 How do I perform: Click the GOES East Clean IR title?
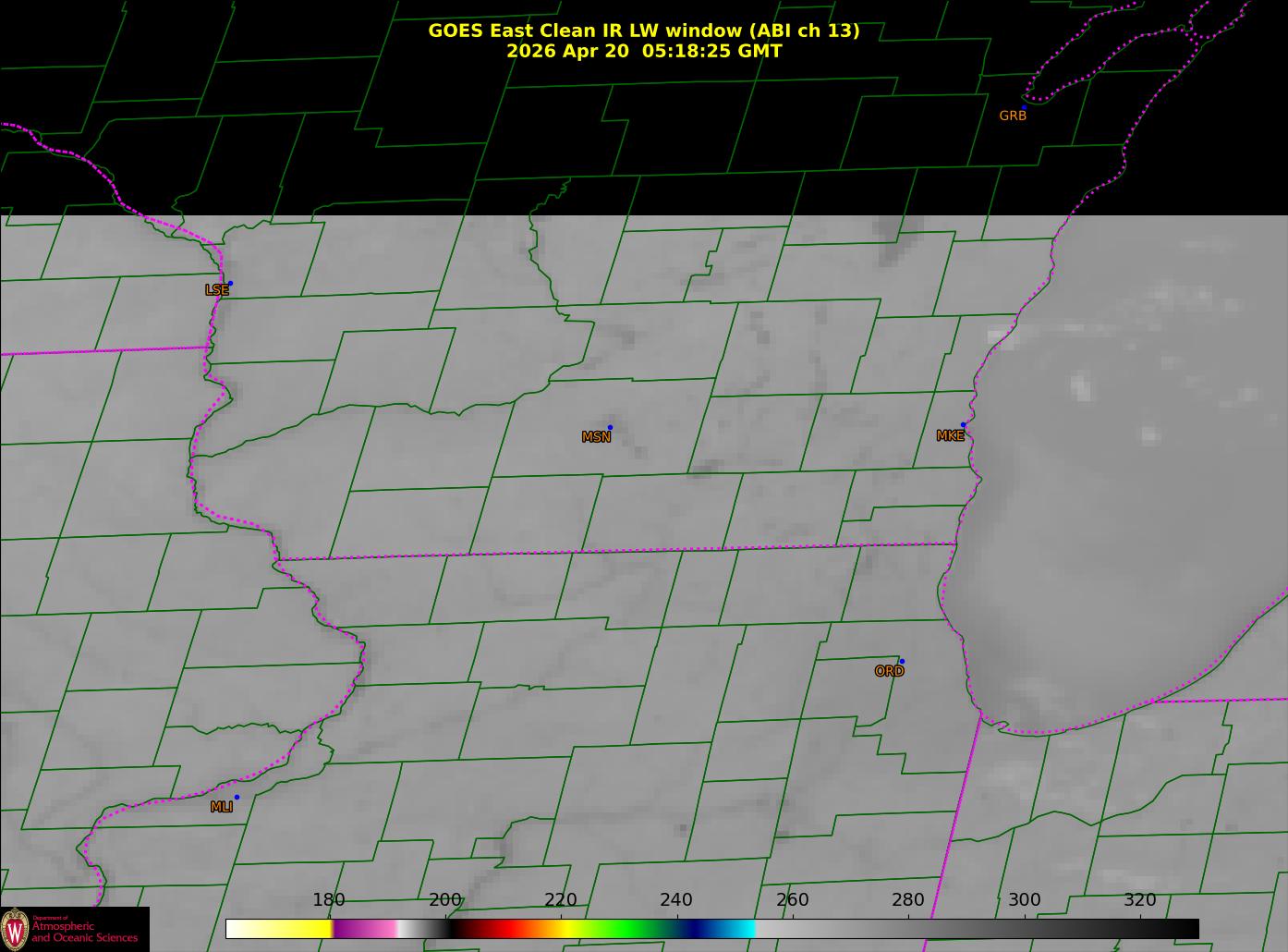[644, 31]
